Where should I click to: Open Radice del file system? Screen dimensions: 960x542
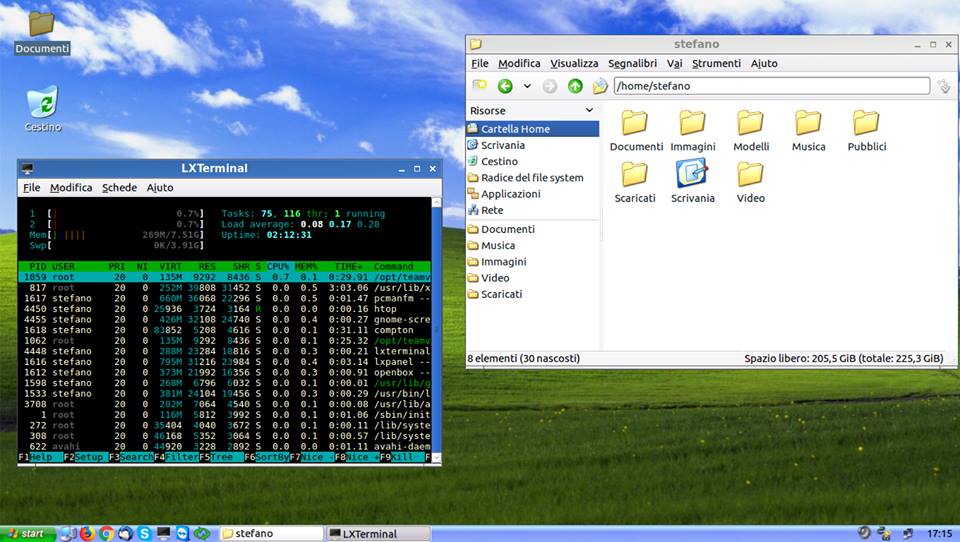525,178
